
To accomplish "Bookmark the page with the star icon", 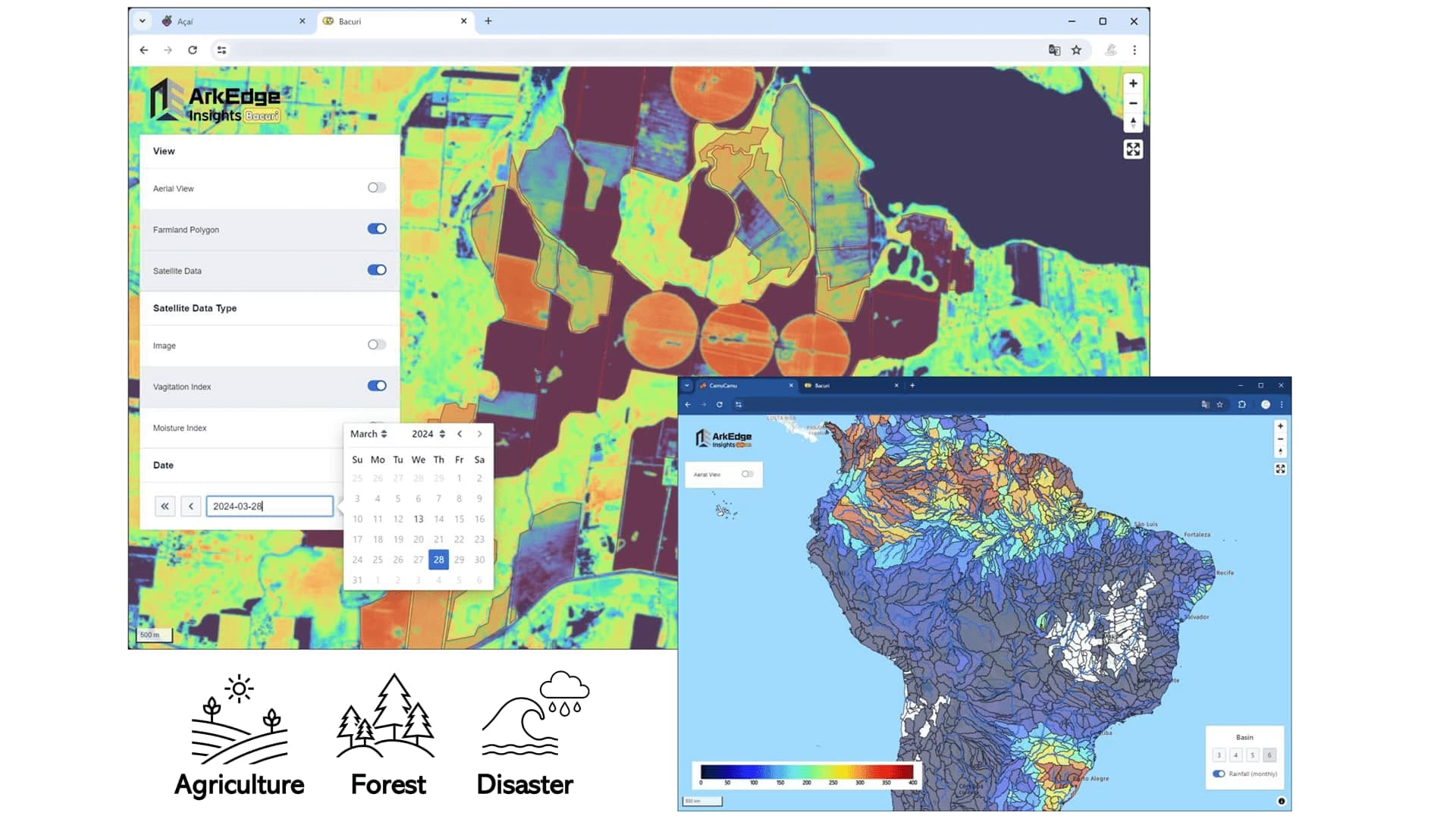I will coord(1076,50).
